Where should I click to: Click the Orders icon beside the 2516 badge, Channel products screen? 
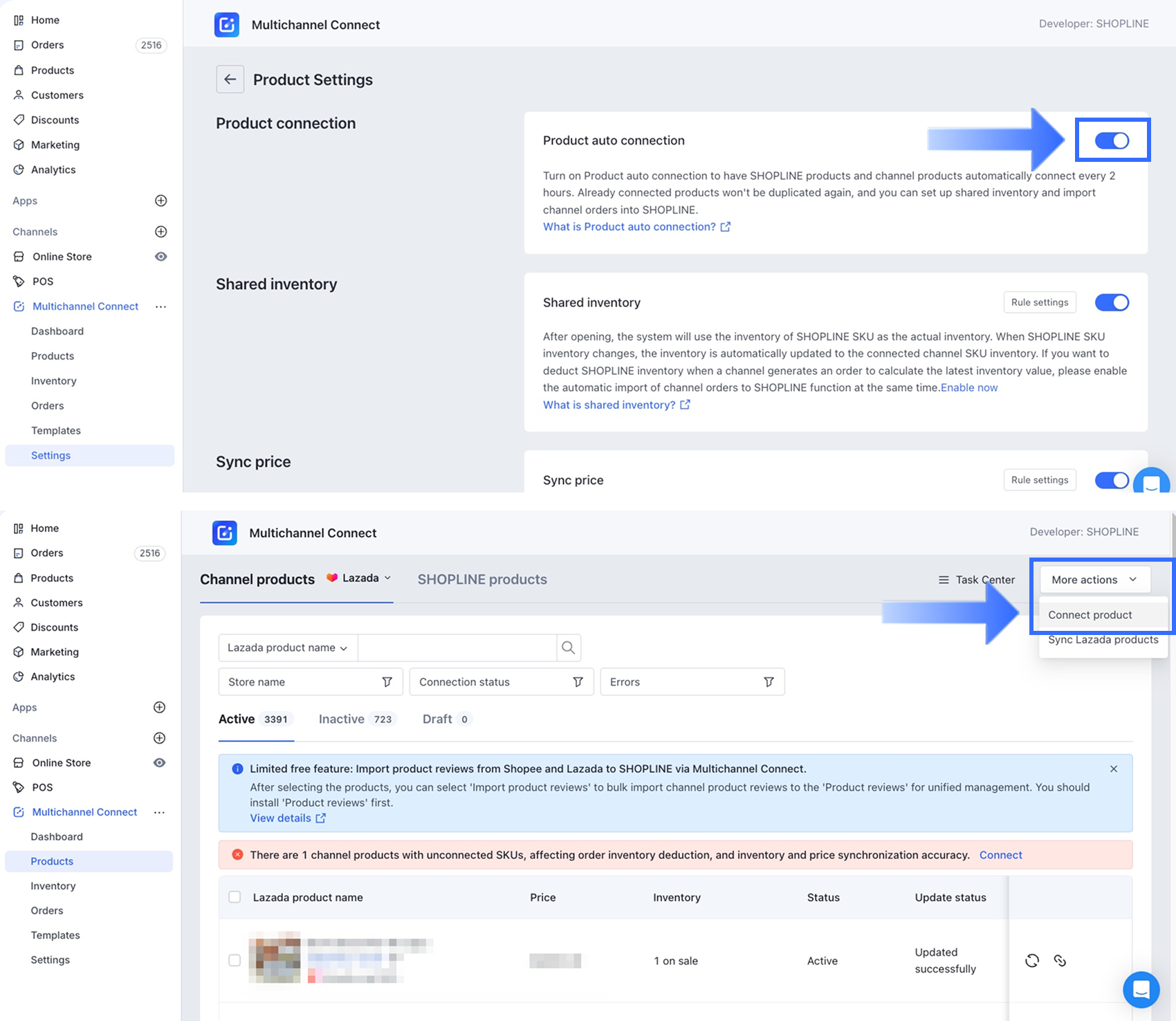click(19, 553)
